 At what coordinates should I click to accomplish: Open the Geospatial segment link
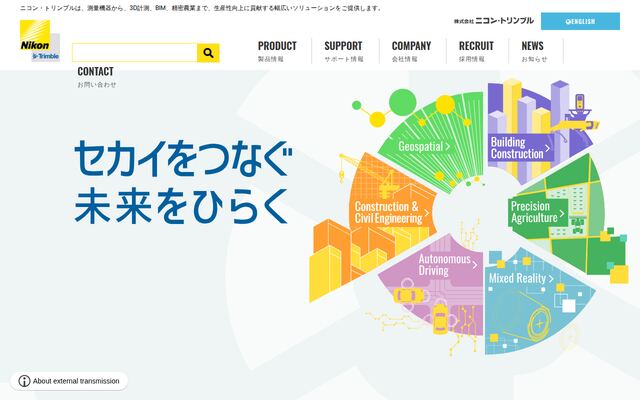[x=424, y=146]
